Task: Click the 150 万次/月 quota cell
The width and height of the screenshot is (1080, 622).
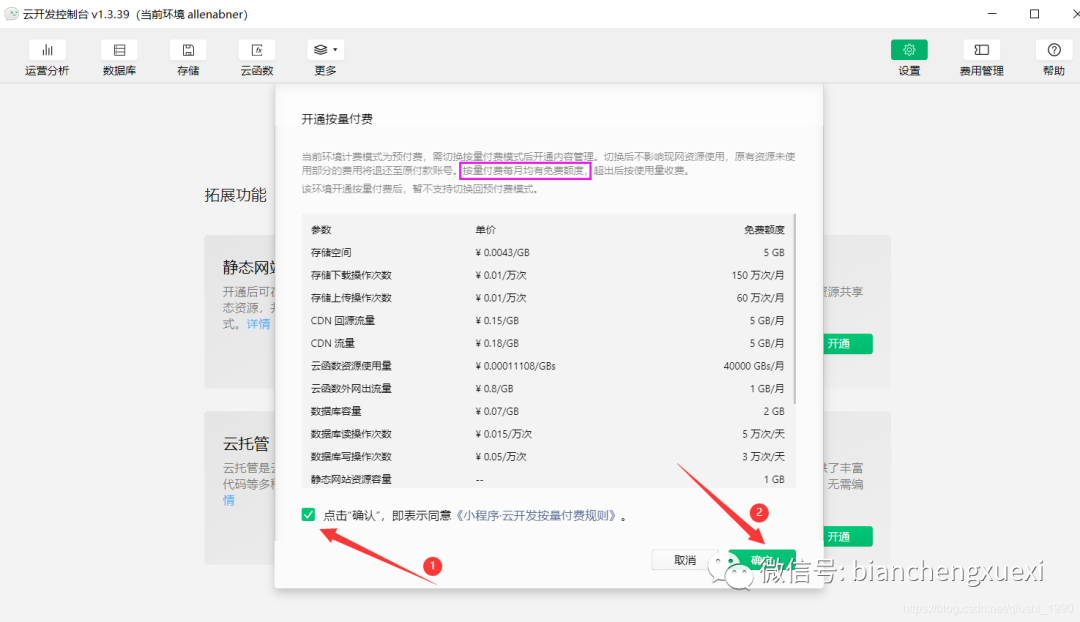Action: point(758,275)
